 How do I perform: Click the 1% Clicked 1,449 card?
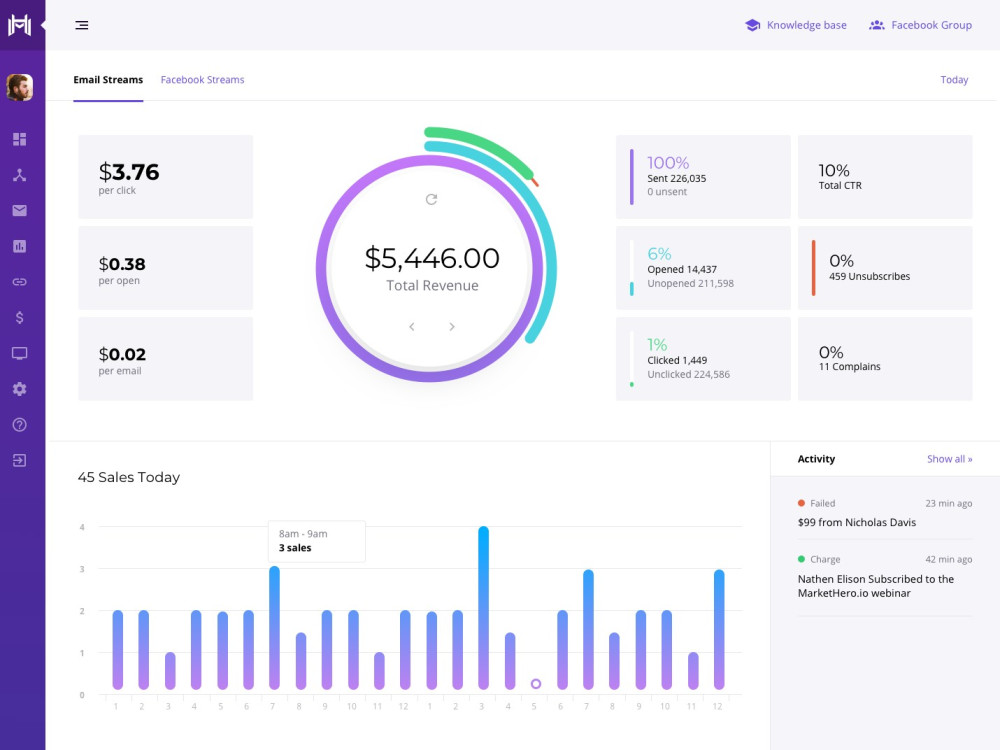(703, 359)
